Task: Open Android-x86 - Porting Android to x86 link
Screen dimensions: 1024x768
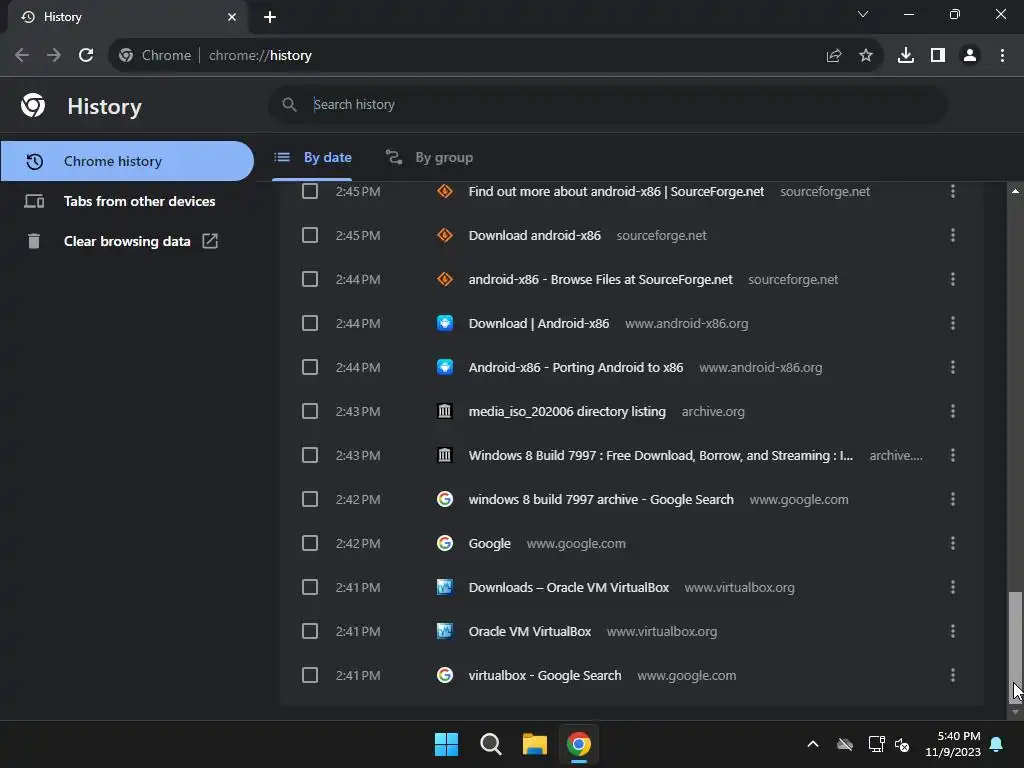Action: (x=575, y=367)
